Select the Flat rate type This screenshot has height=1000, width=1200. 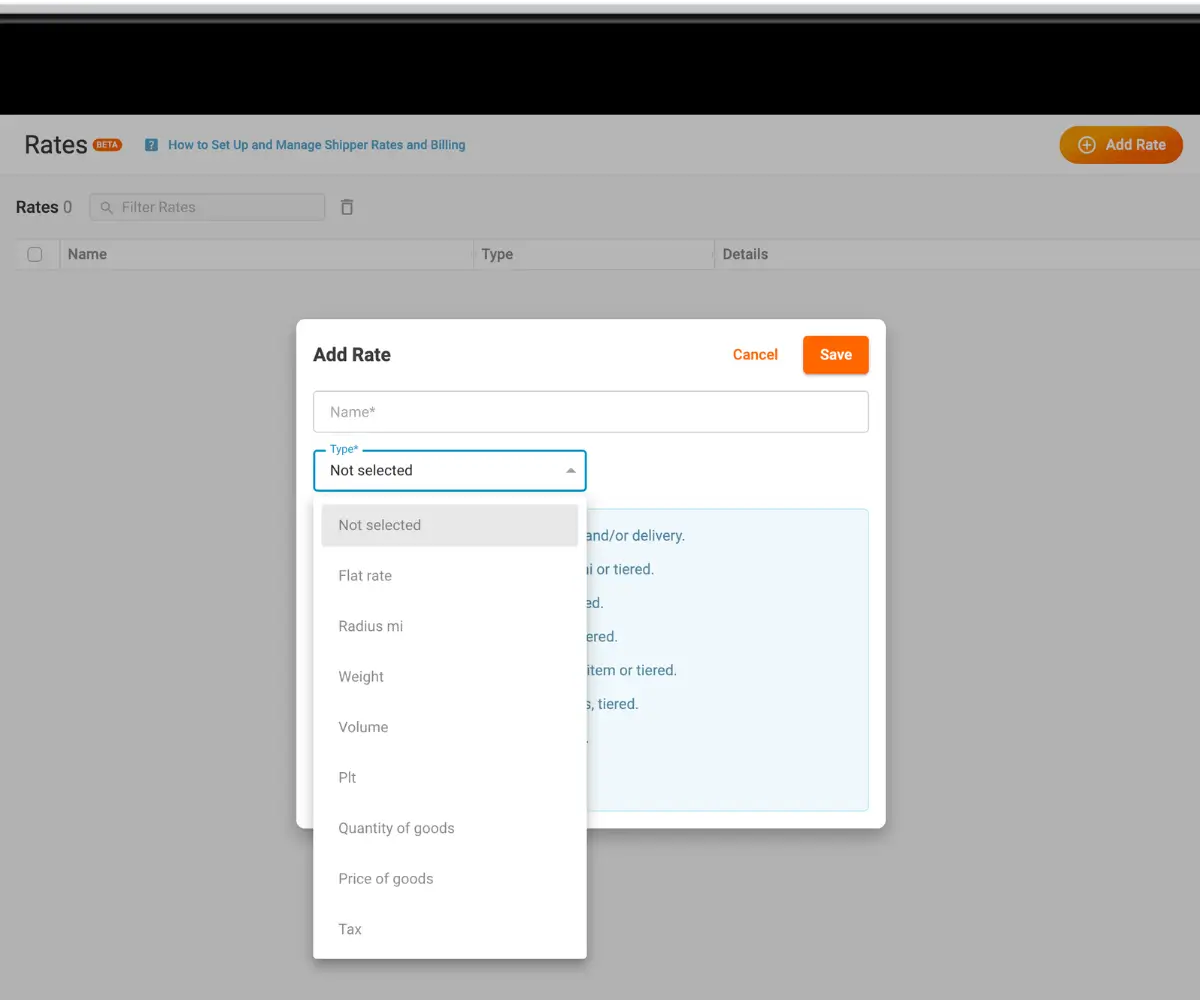coord(450,576)
